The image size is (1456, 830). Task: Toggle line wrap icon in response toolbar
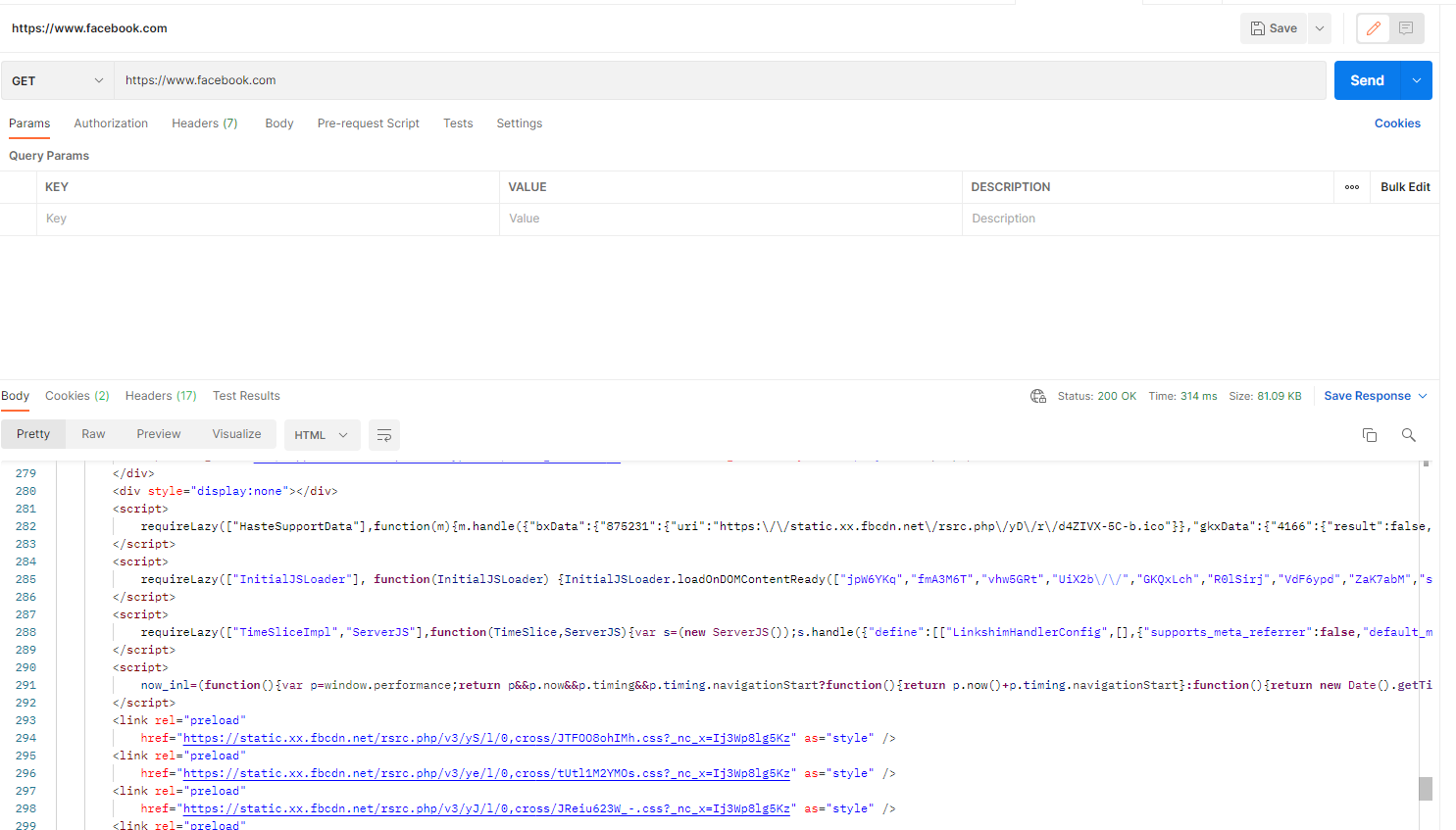384,435
